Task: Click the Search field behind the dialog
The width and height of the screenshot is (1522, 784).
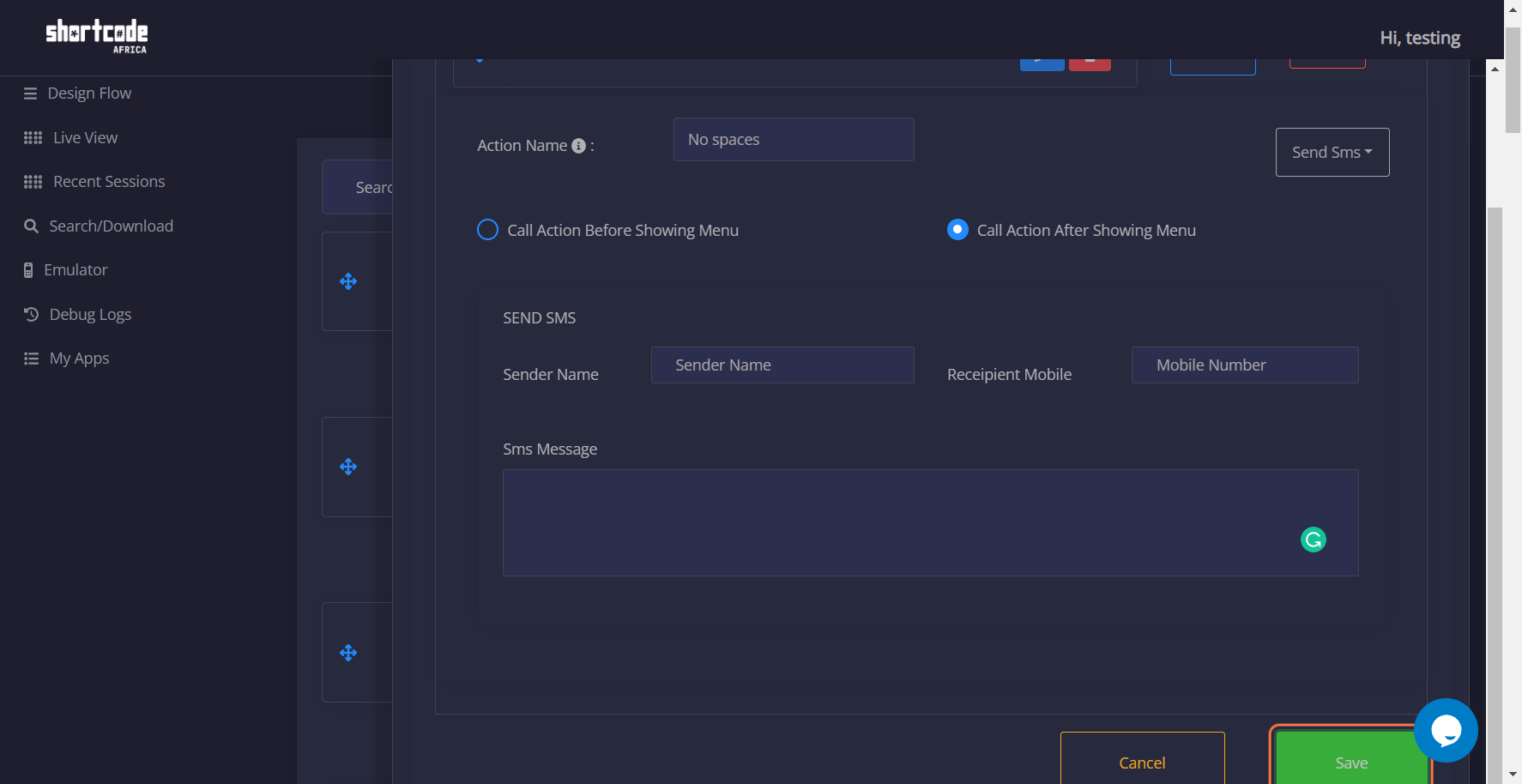Action: tap(357, 187)
